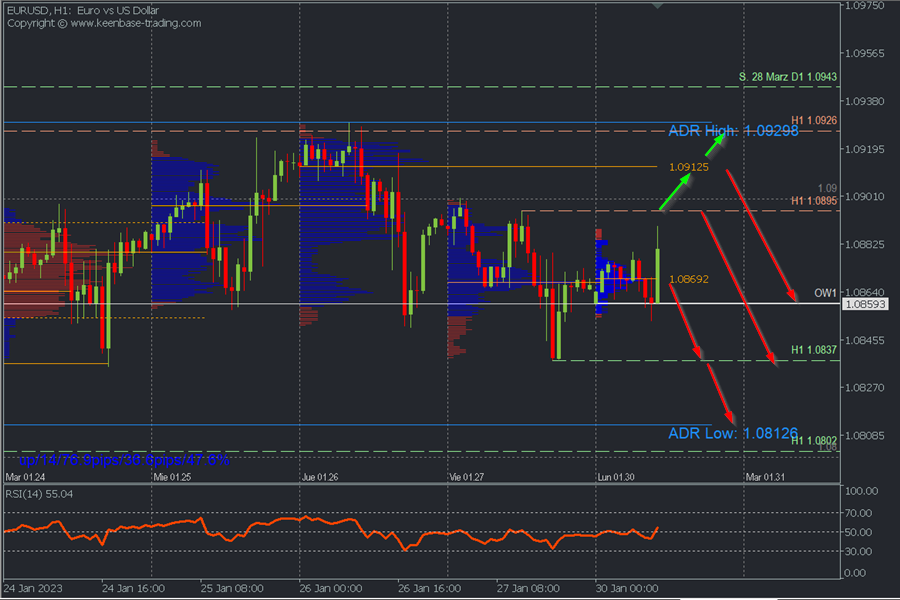Screen dimensions: 900x600
Task: Click the 1.09750 price axis value
Action: [864, 5]
